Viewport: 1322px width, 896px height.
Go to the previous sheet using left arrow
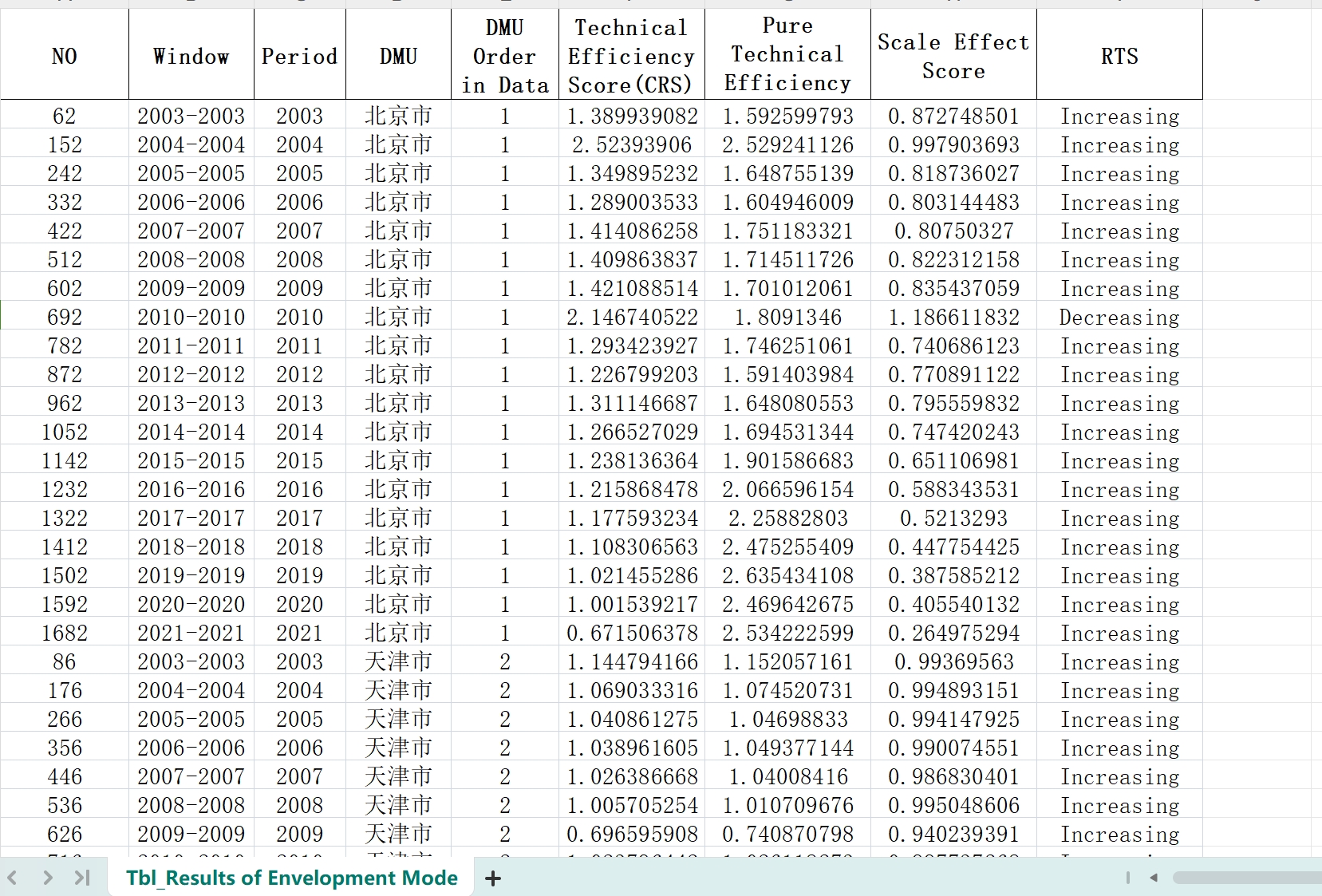point(13,878)
